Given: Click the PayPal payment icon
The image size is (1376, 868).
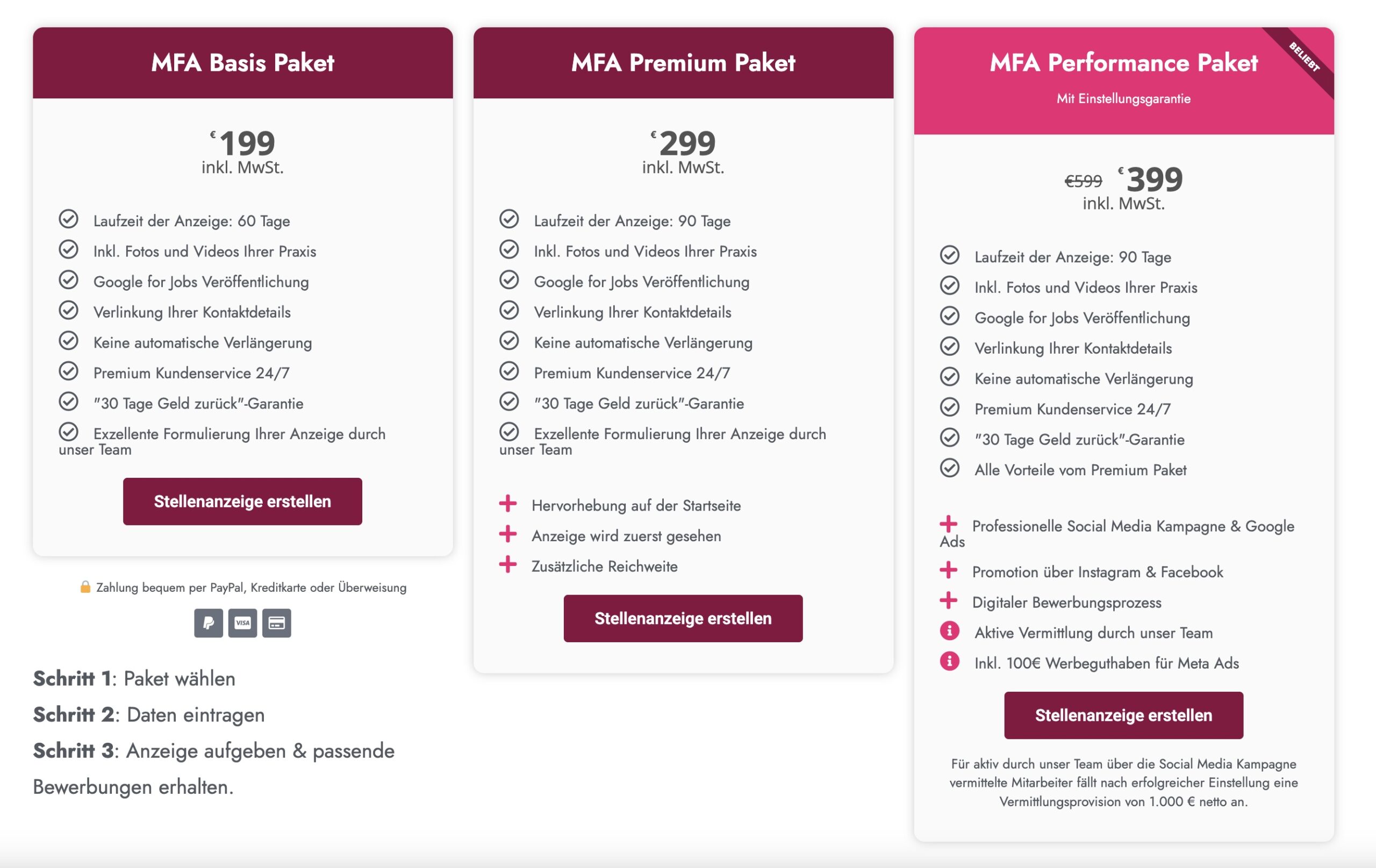Looking at the screenshot, I should (208, 623).
